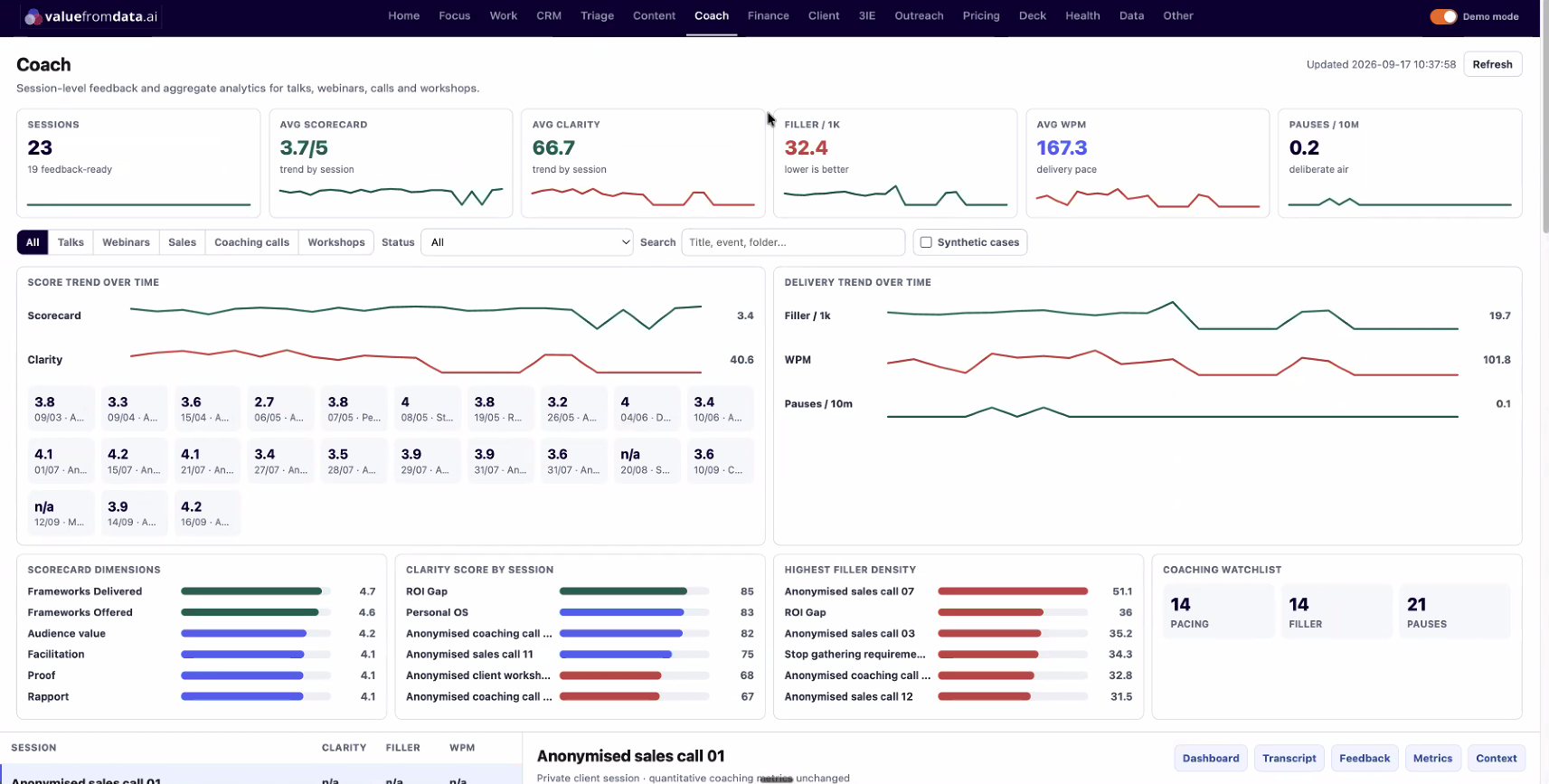Viewport: 1549px width, 784px height.
Task: Click the 21 Pauses watchlist tile
Action: [x=1455, y=612]
